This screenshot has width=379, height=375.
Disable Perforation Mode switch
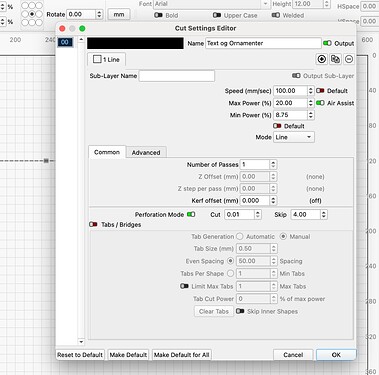191,214
